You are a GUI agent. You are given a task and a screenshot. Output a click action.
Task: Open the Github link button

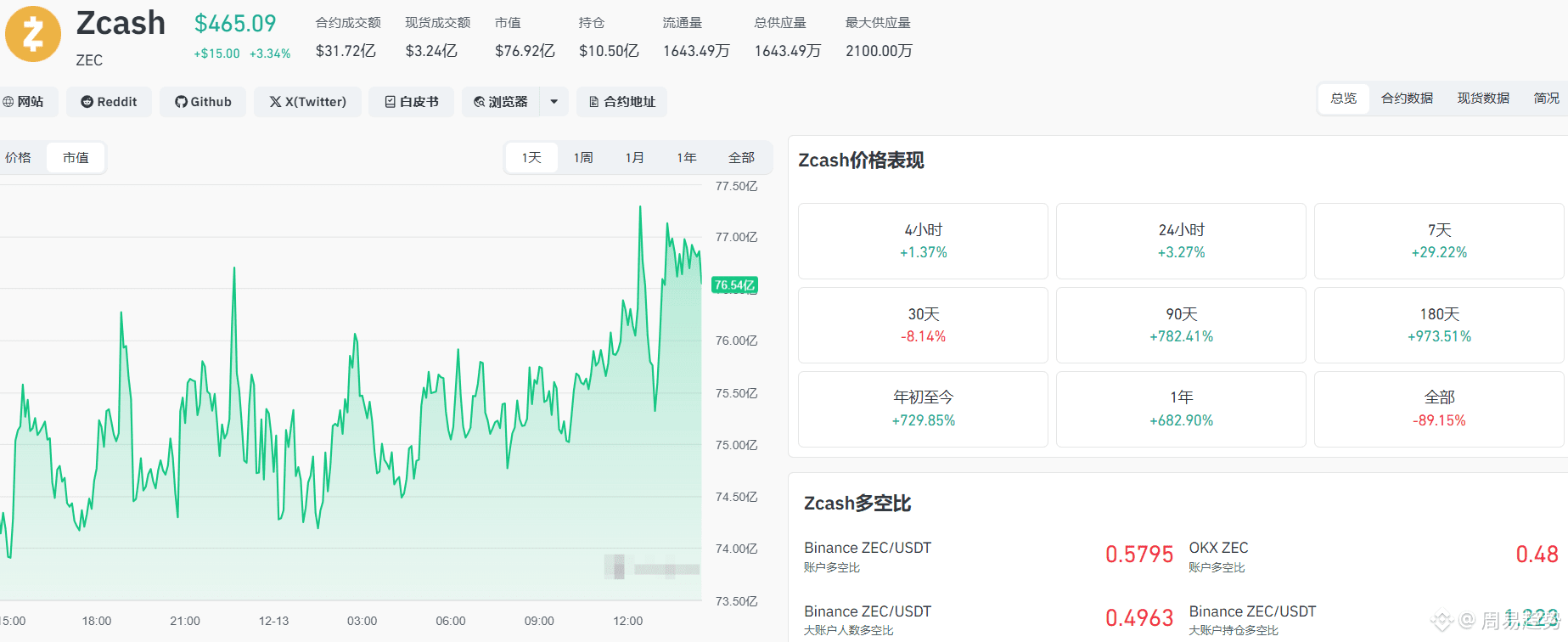[x=203, y=102]
